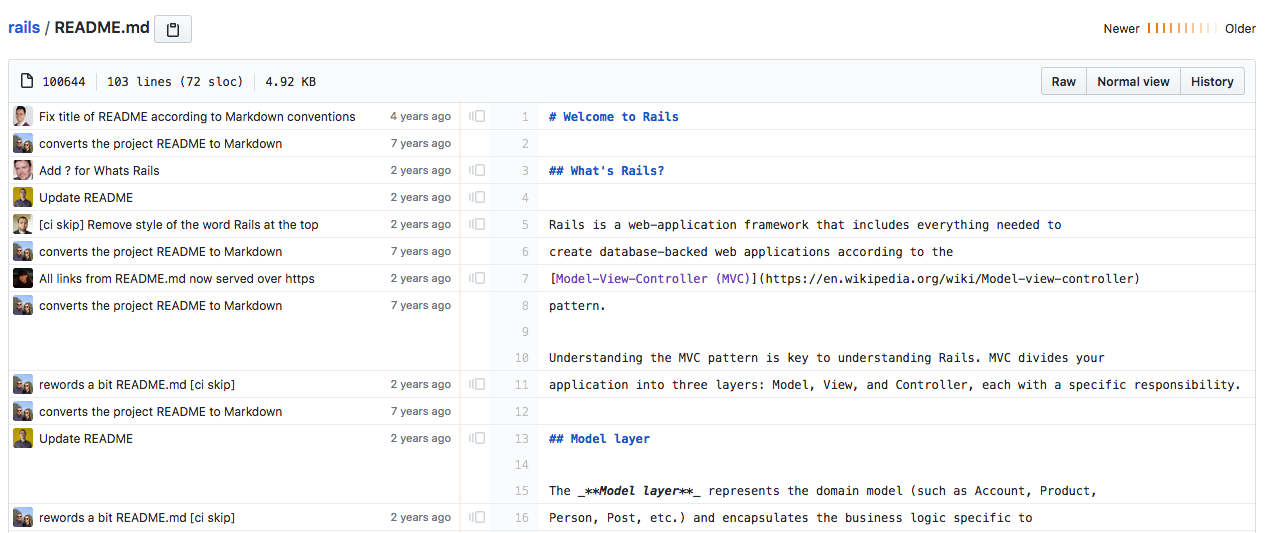Open 'Update README' commit on line 13
The width and height of the screenshot is (1267, 533).
86,438
